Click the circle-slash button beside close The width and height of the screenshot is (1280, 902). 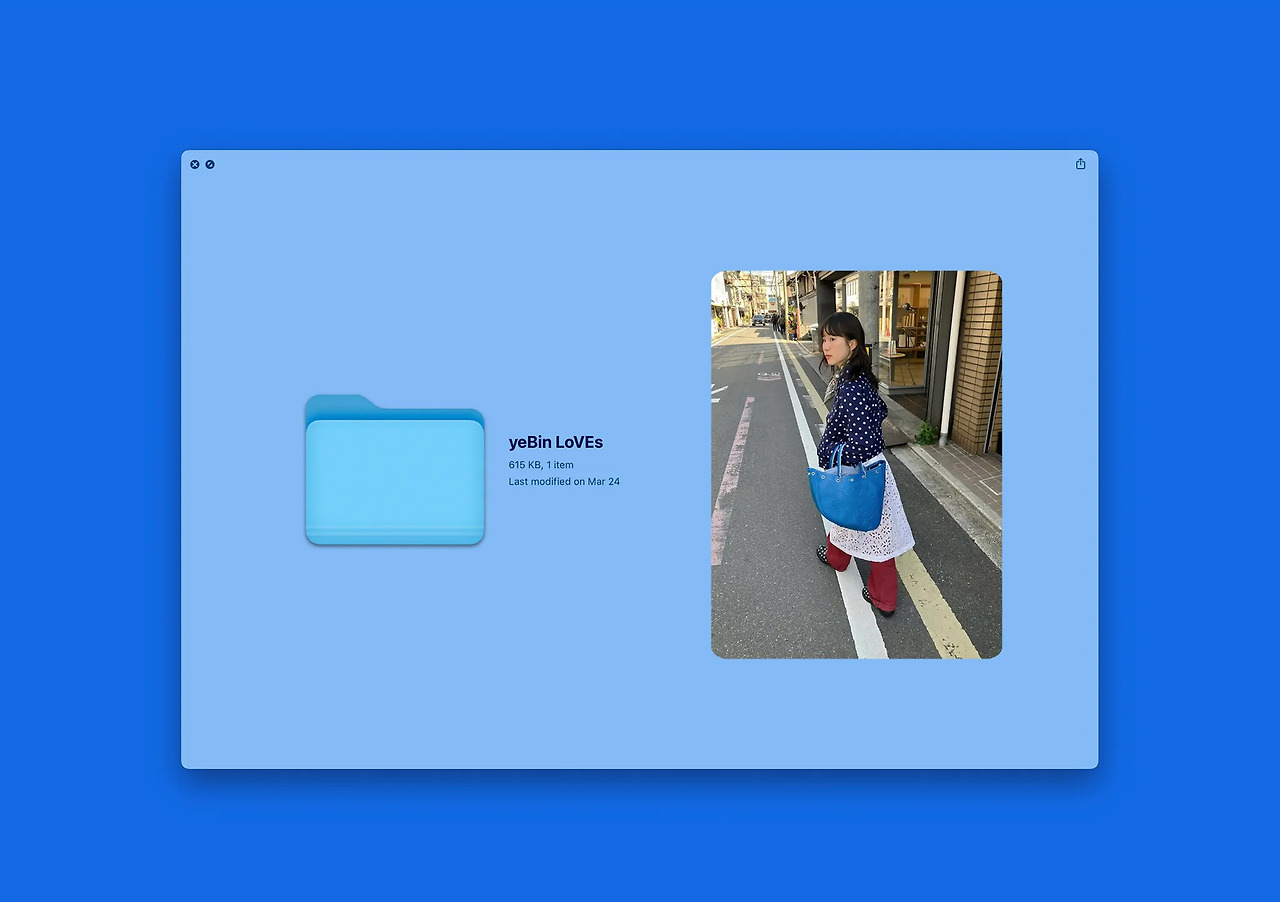point(210,164)
